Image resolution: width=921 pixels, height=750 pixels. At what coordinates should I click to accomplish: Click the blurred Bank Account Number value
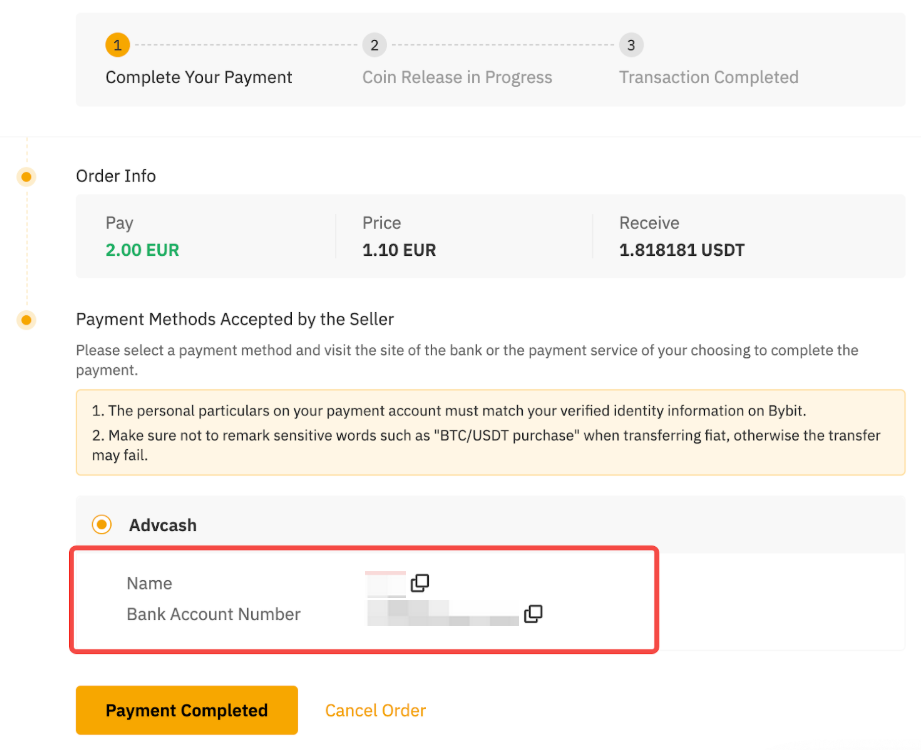click(442, 613)
